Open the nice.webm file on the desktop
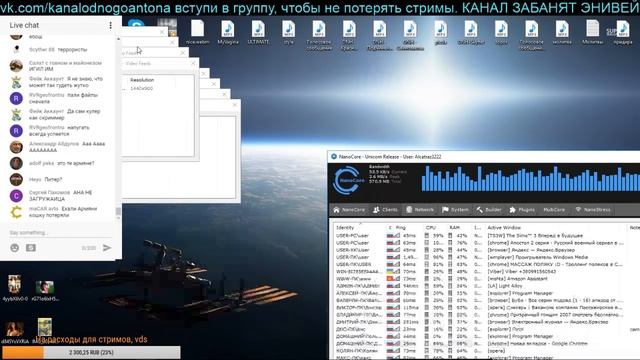 198,33
